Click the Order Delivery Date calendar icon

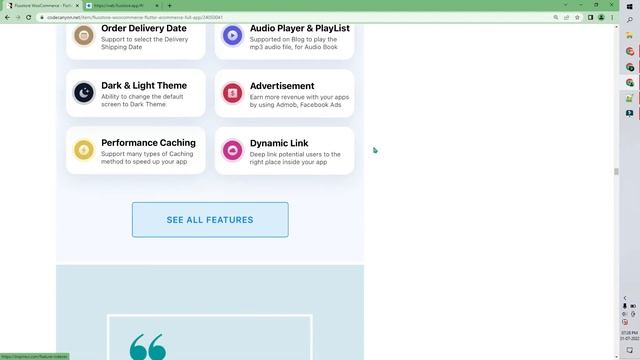click(84, 36)
